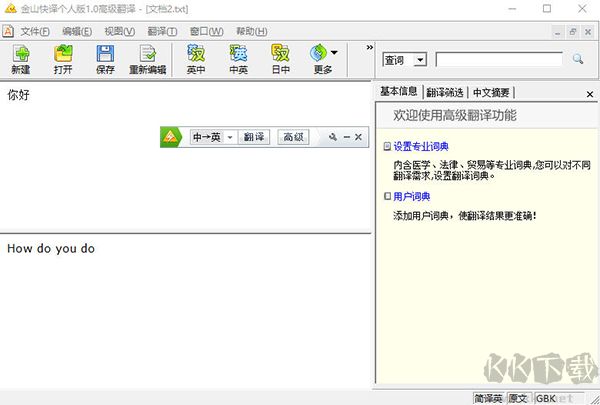Open the 用户词典 link
The height and width of the screenshot is (405, 600).
point(410,196)
